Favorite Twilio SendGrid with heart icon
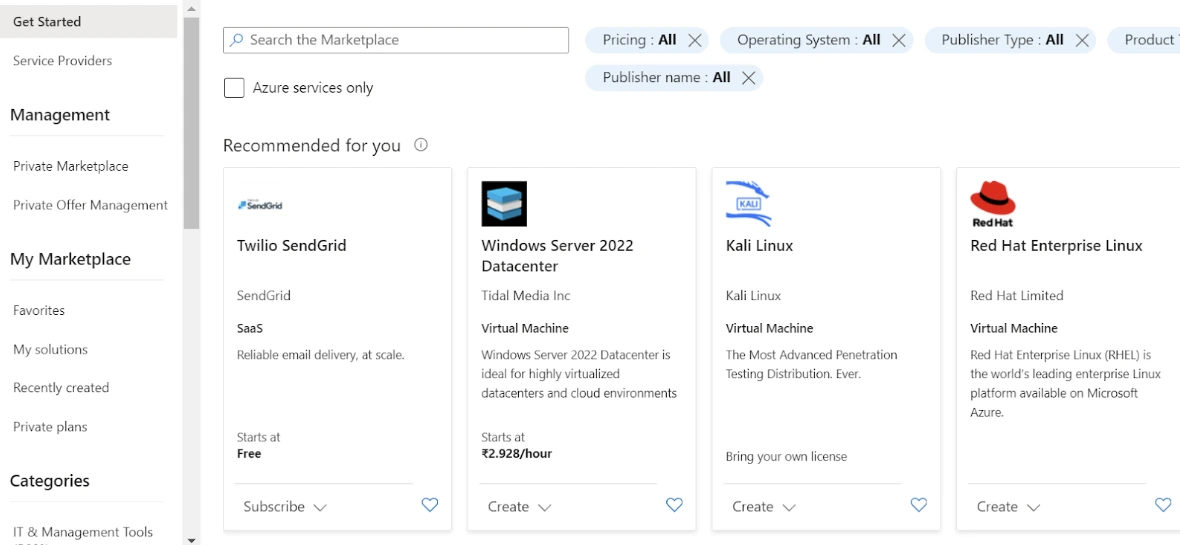 (x=430, y=506)
